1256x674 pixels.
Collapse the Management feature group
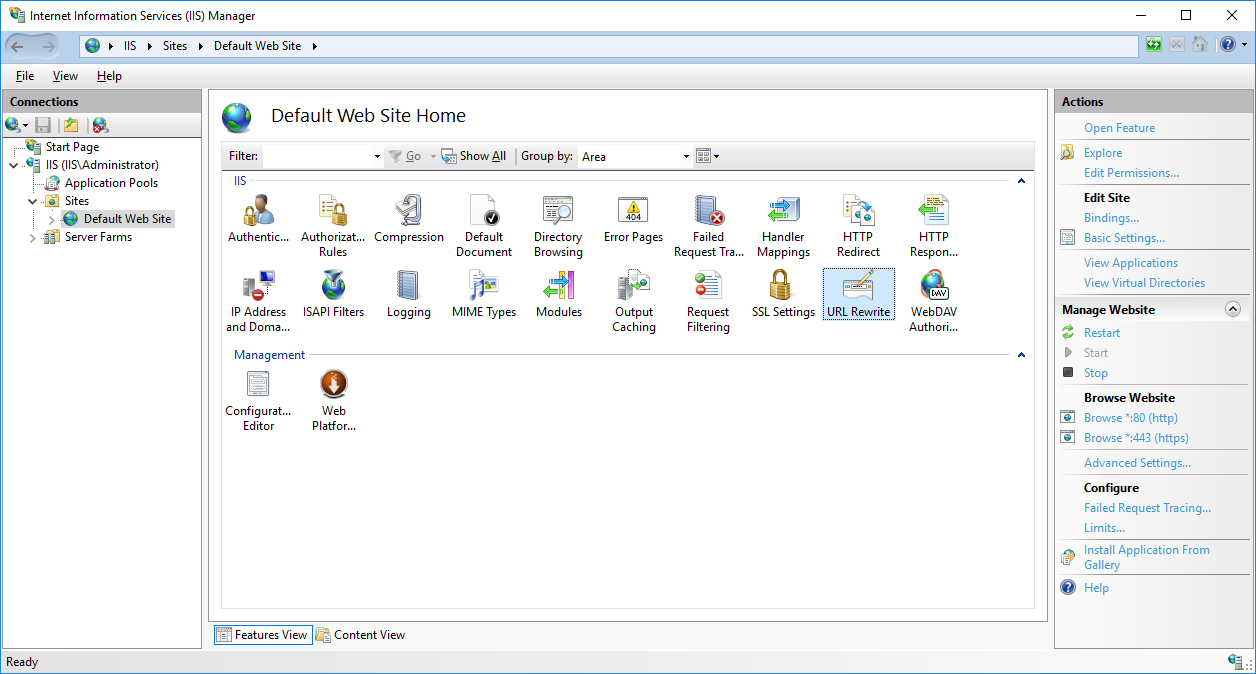(x=1021, y=355)
